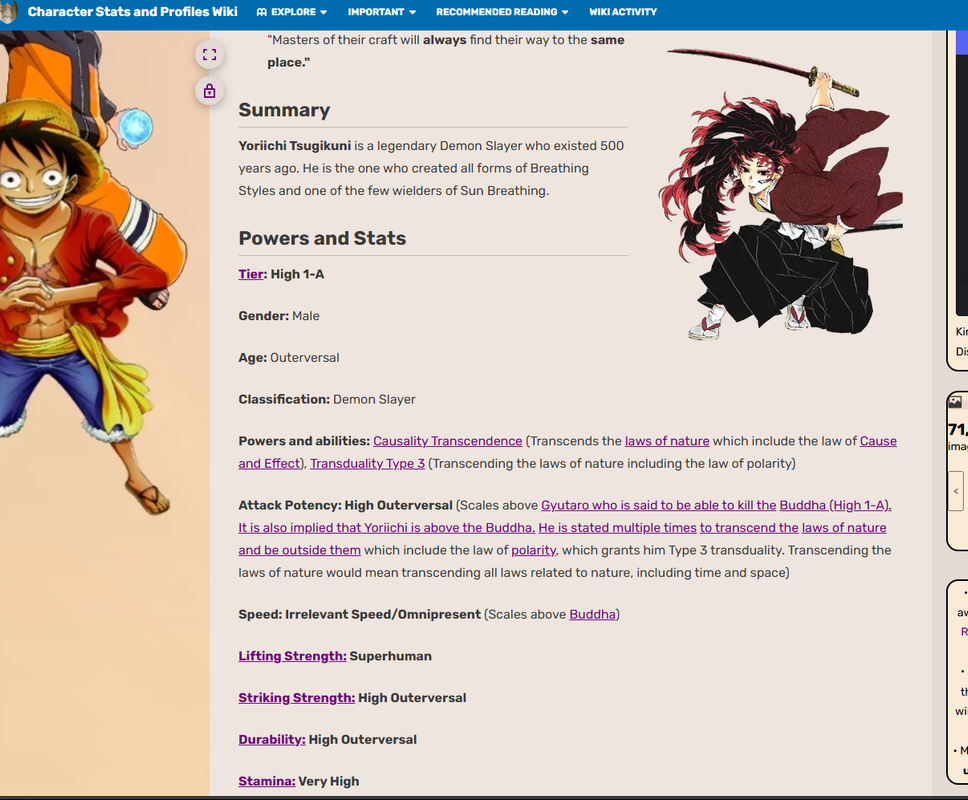Screen dimensions: 968x800
Task: Open the Durability link
Action: pyautogui.click(x=272, y=740)
